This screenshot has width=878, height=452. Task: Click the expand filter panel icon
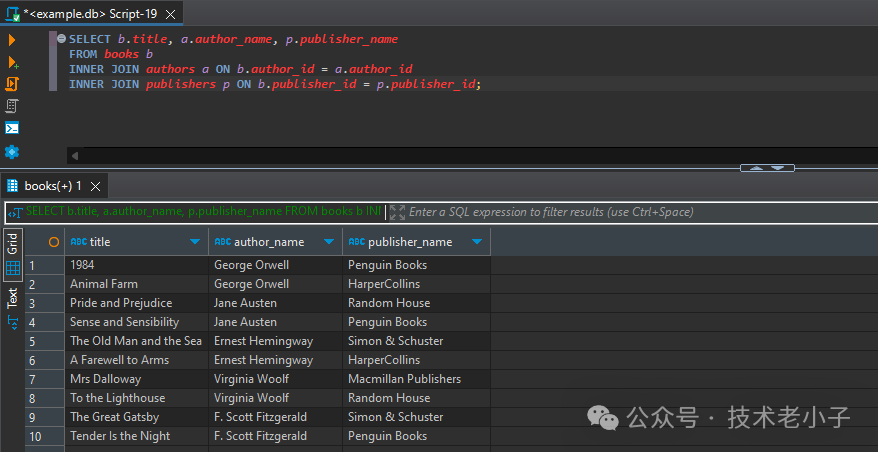point(397,212)
